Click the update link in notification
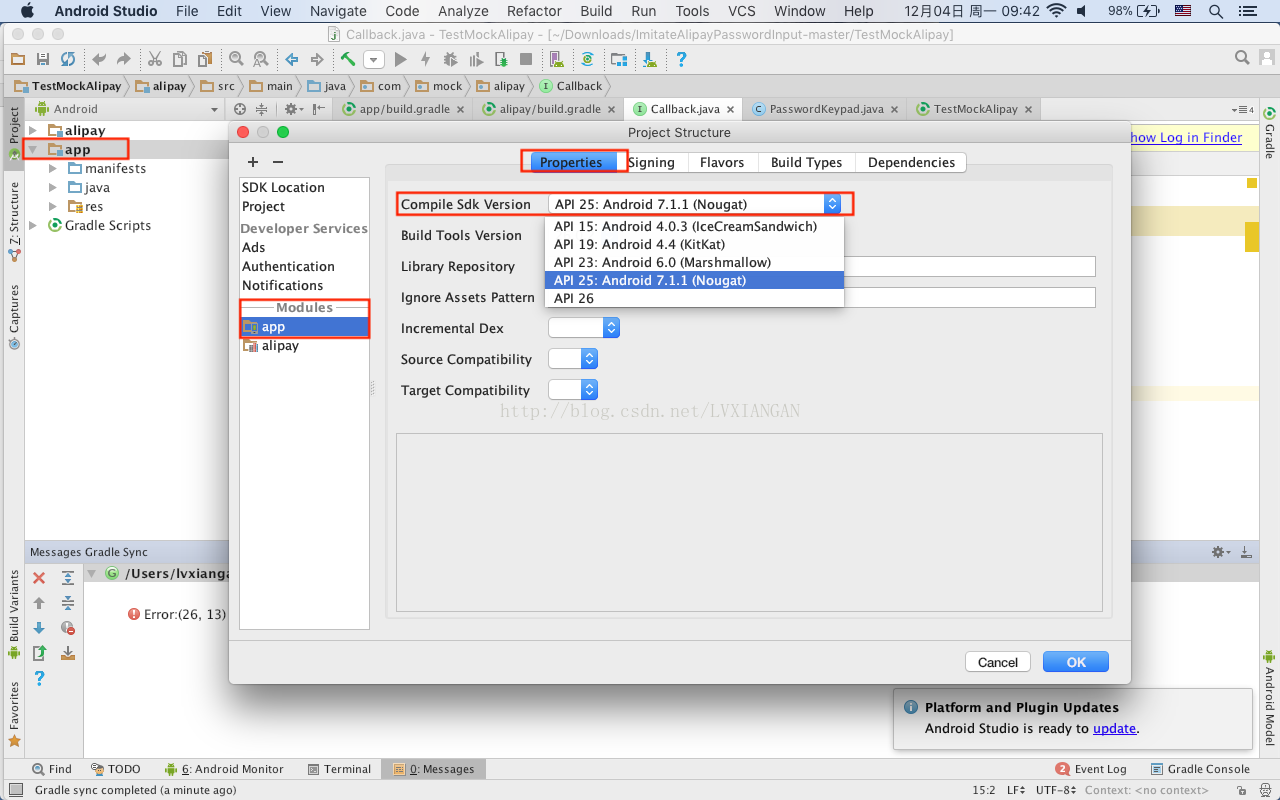The image size is (1280, 800). [x=1114, y=728]
